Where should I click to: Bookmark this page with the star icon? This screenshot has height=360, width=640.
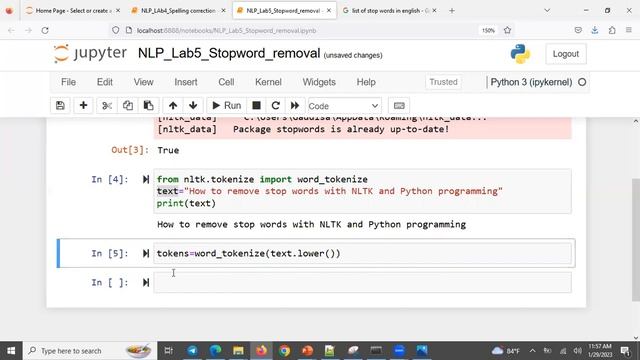[x=507, y=30]
